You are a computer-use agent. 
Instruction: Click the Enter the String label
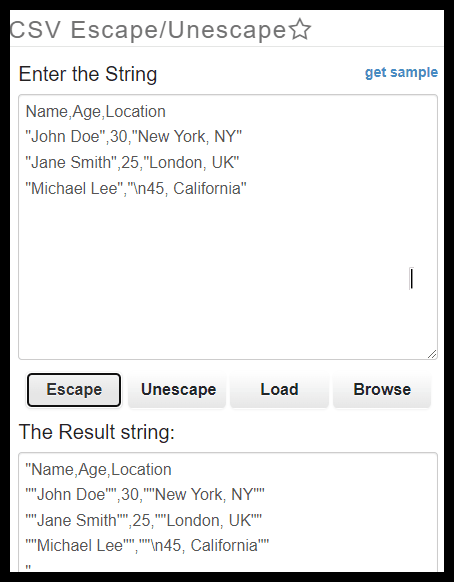(88, 74)
